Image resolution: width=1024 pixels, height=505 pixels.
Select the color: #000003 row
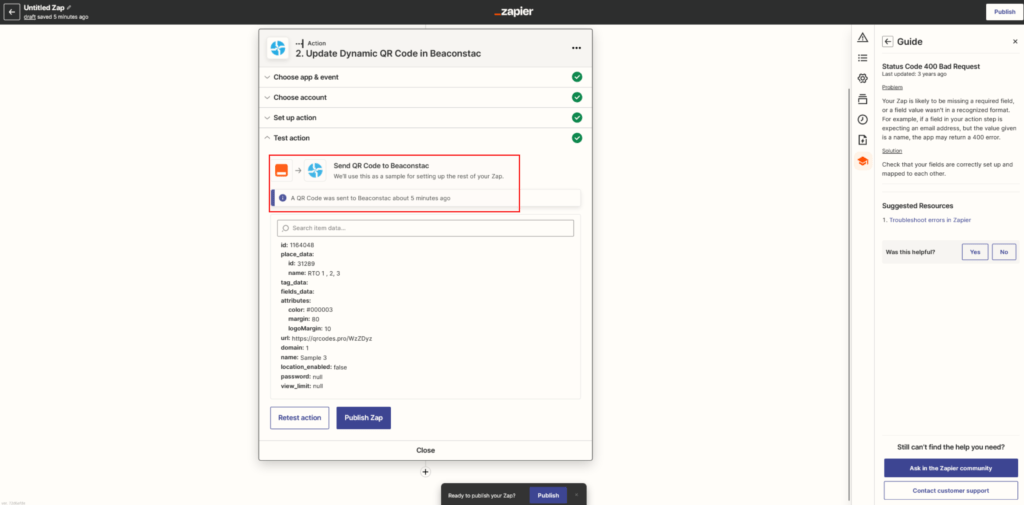tap(311, 310)
